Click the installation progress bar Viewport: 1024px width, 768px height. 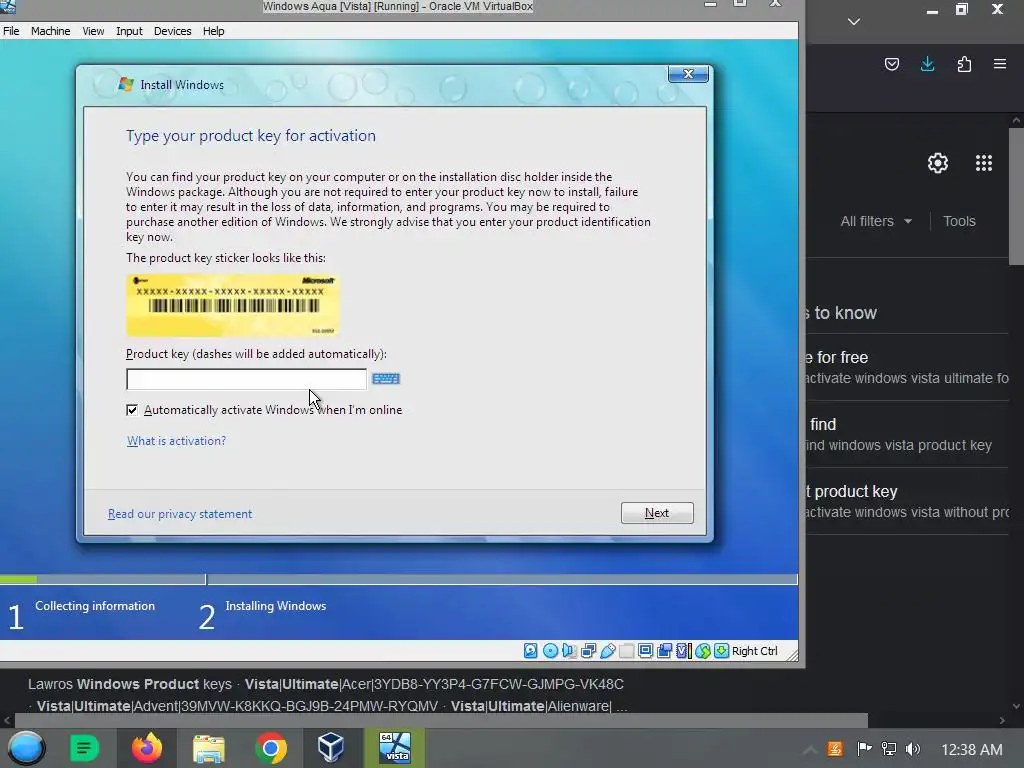tap(398, 579)
